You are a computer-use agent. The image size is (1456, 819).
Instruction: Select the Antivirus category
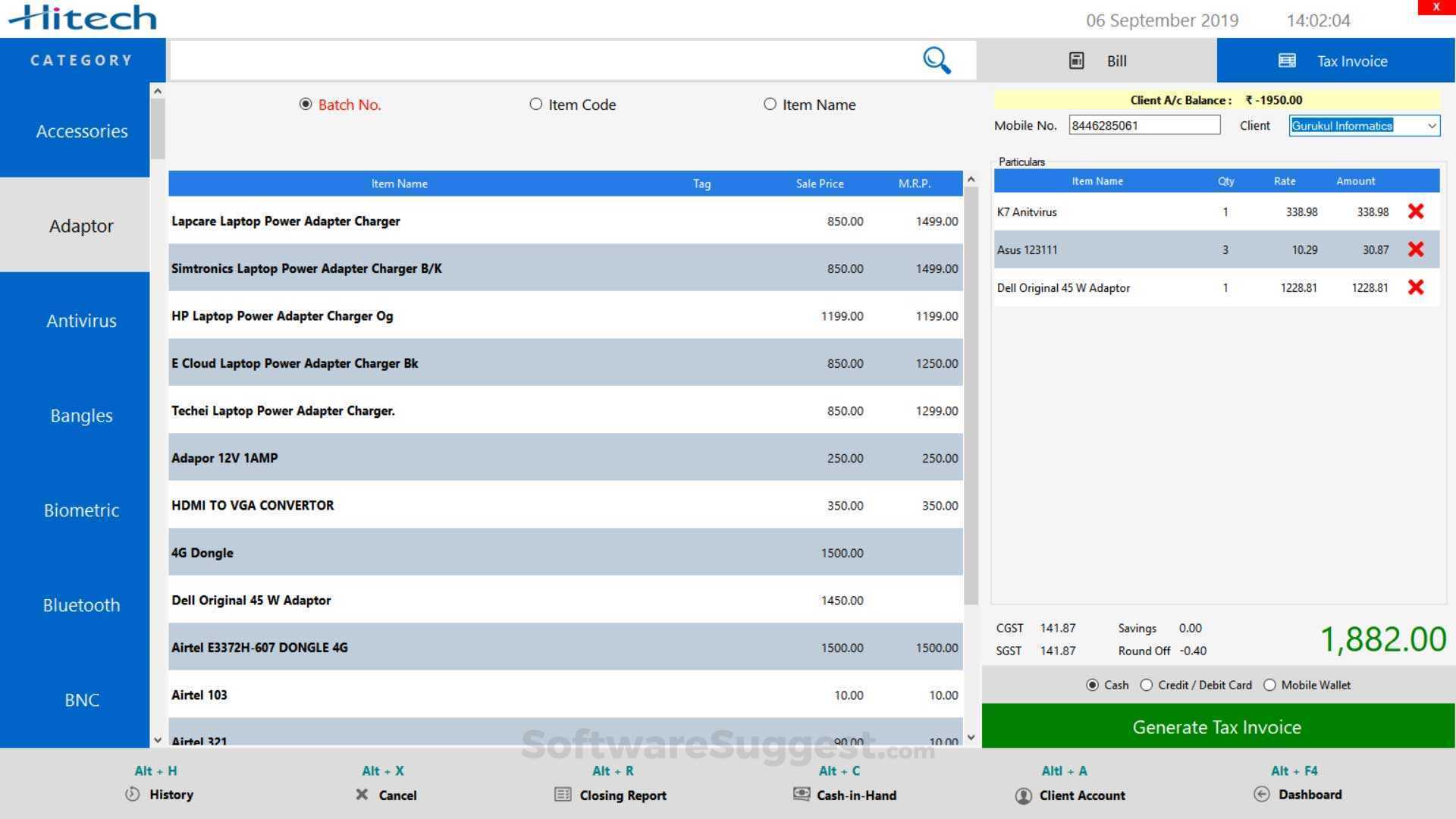pos(81,320)
